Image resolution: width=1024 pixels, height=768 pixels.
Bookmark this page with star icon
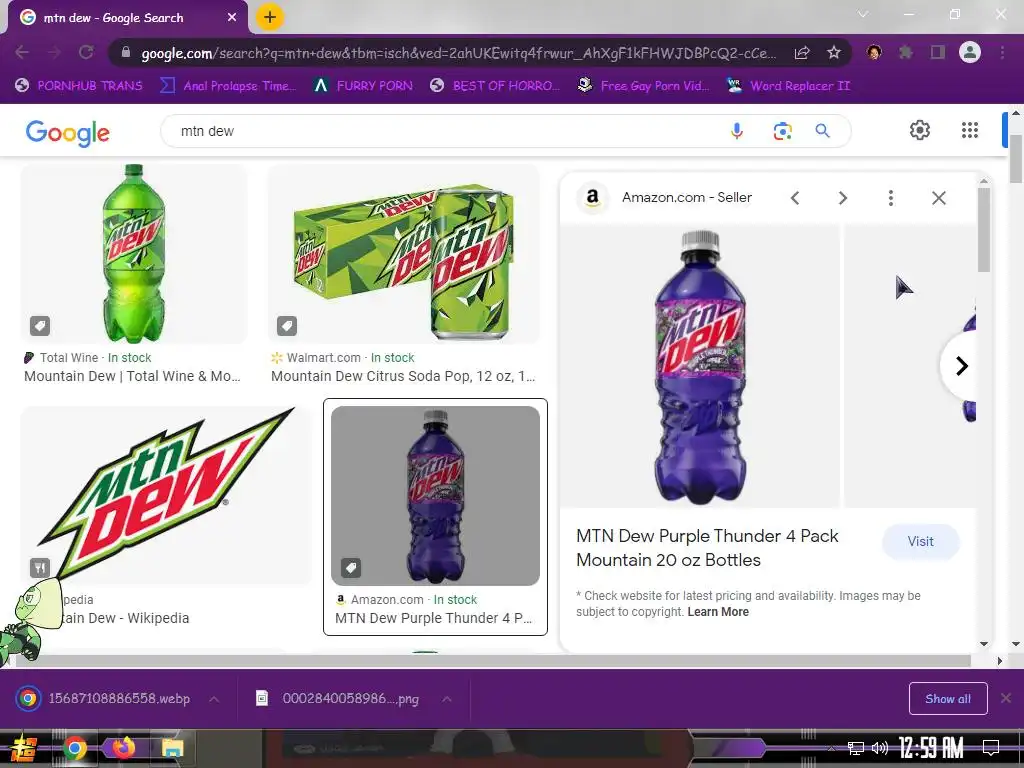point(833,53)
